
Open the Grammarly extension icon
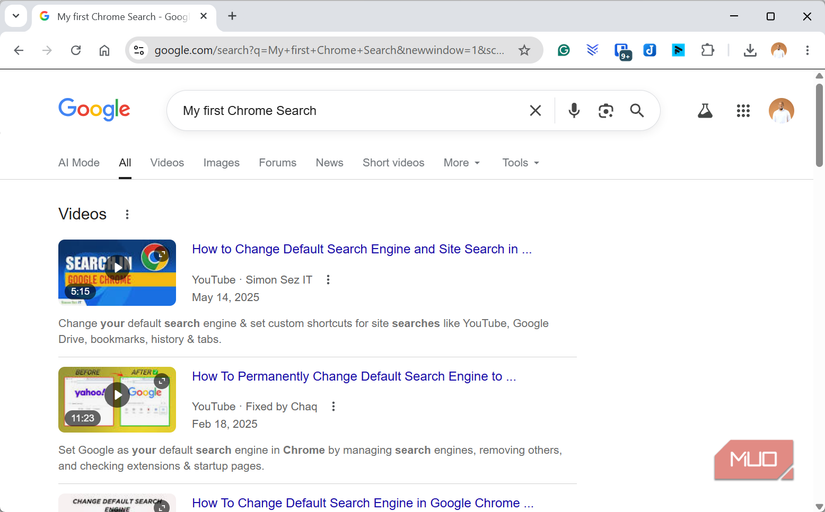pos(564,51)
